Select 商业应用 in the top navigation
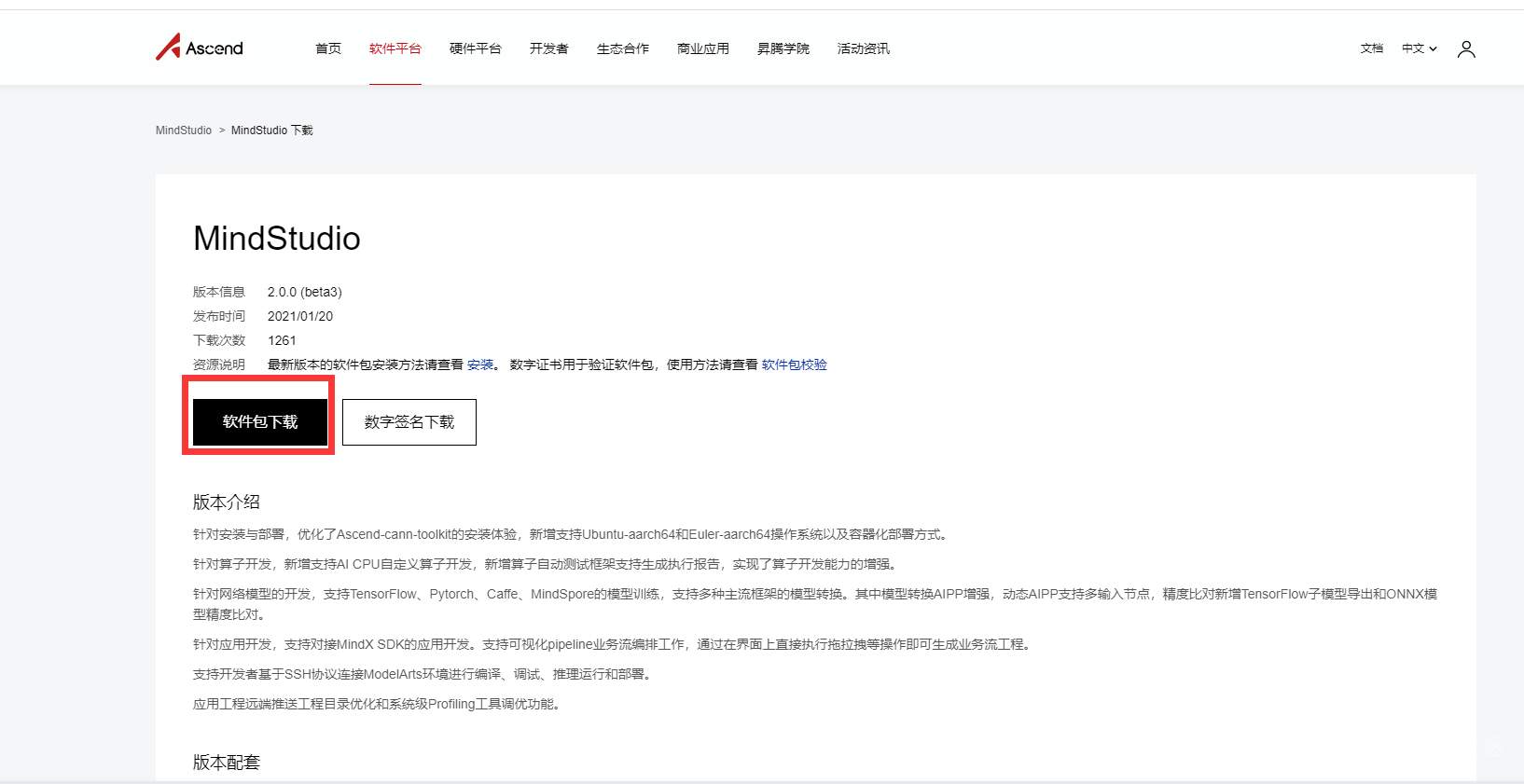 703,48
